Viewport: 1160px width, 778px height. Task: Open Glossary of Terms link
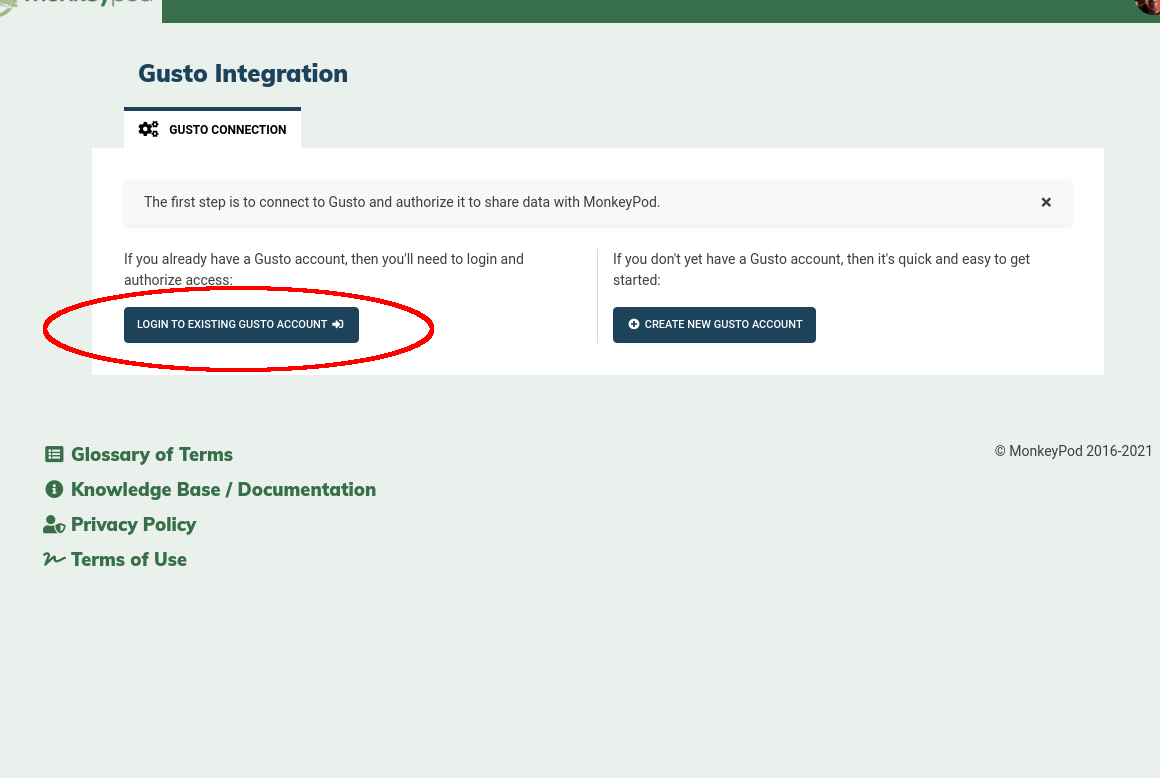point(152,454)
